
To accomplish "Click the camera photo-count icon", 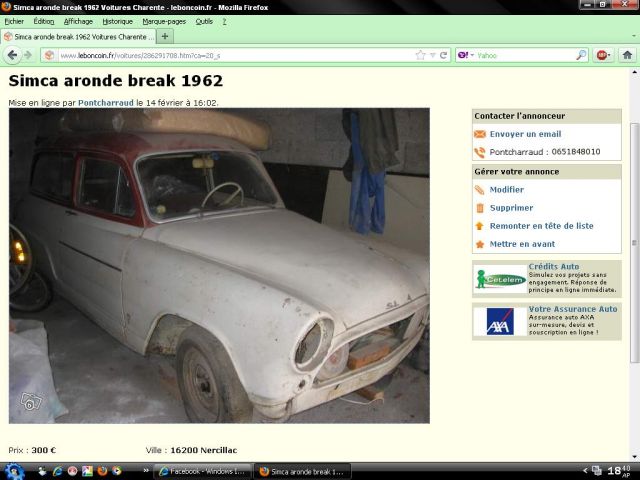I will pyautogui.click(x=31, y=402).
